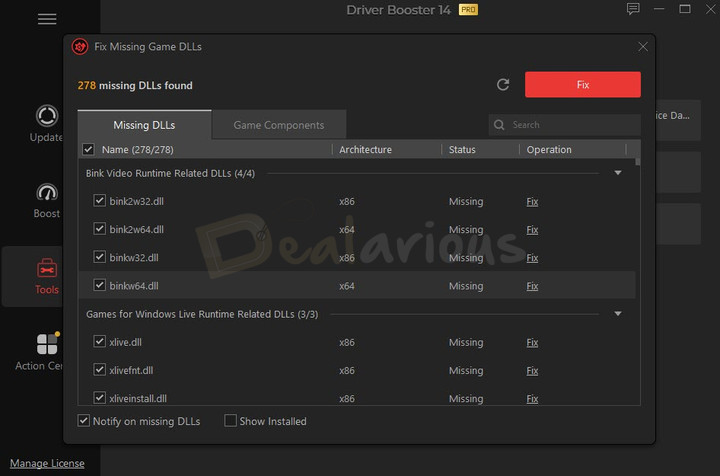Click Fix link for xlivefnt.dll

pos(532,370)
